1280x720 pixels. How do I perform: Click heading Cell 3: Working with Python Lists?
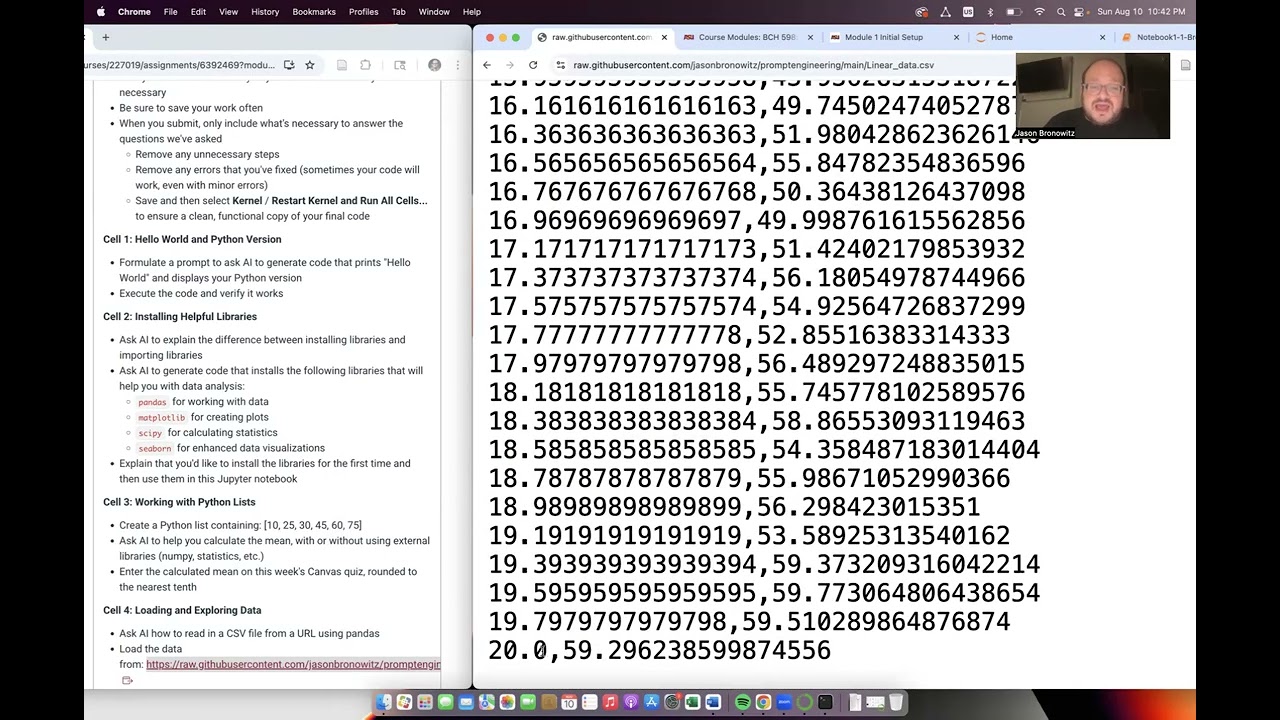pos(179,502)
